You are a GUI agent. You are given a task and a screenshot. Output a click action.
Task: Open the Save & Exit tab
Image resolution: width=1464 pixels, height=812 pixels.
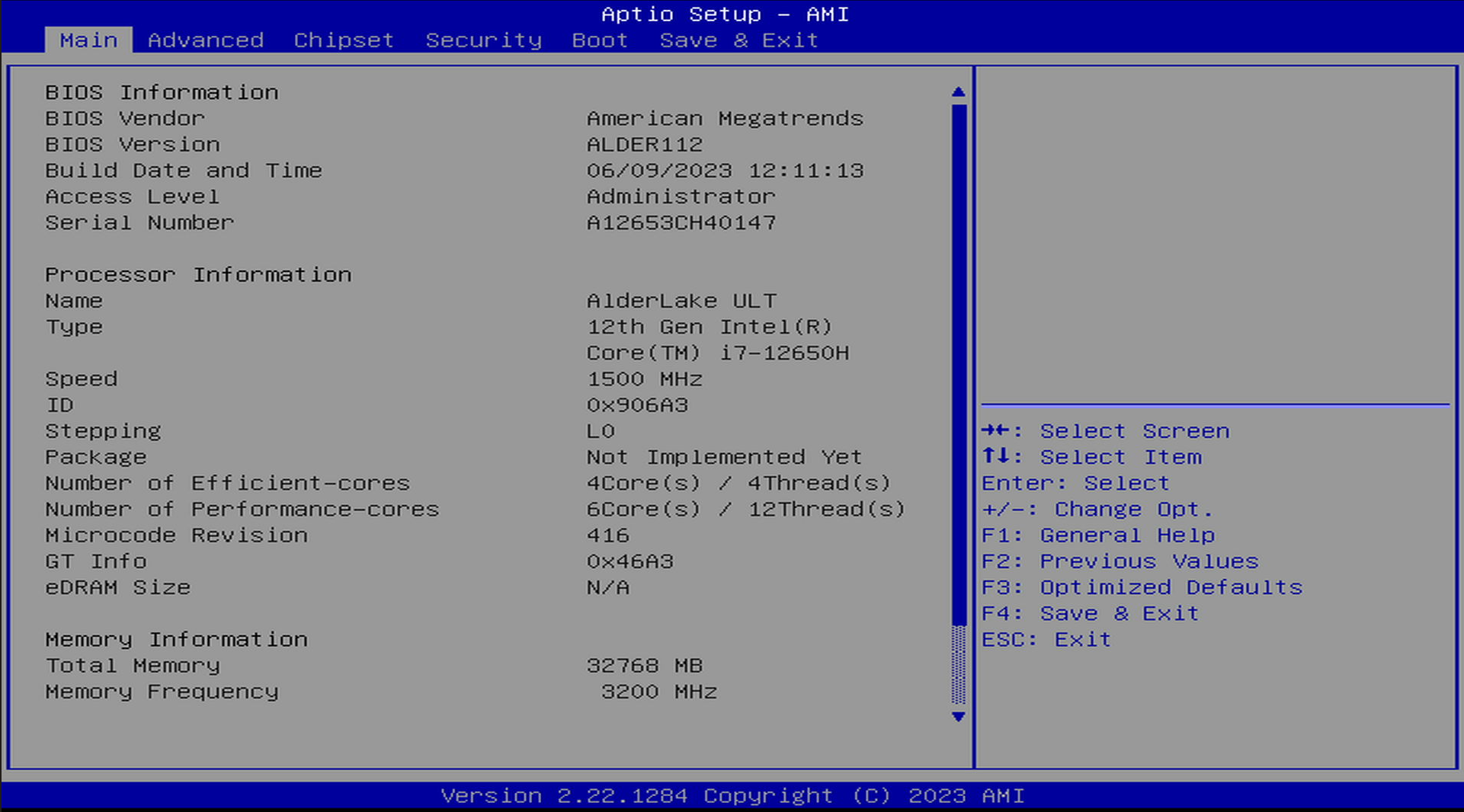point(738,40)
